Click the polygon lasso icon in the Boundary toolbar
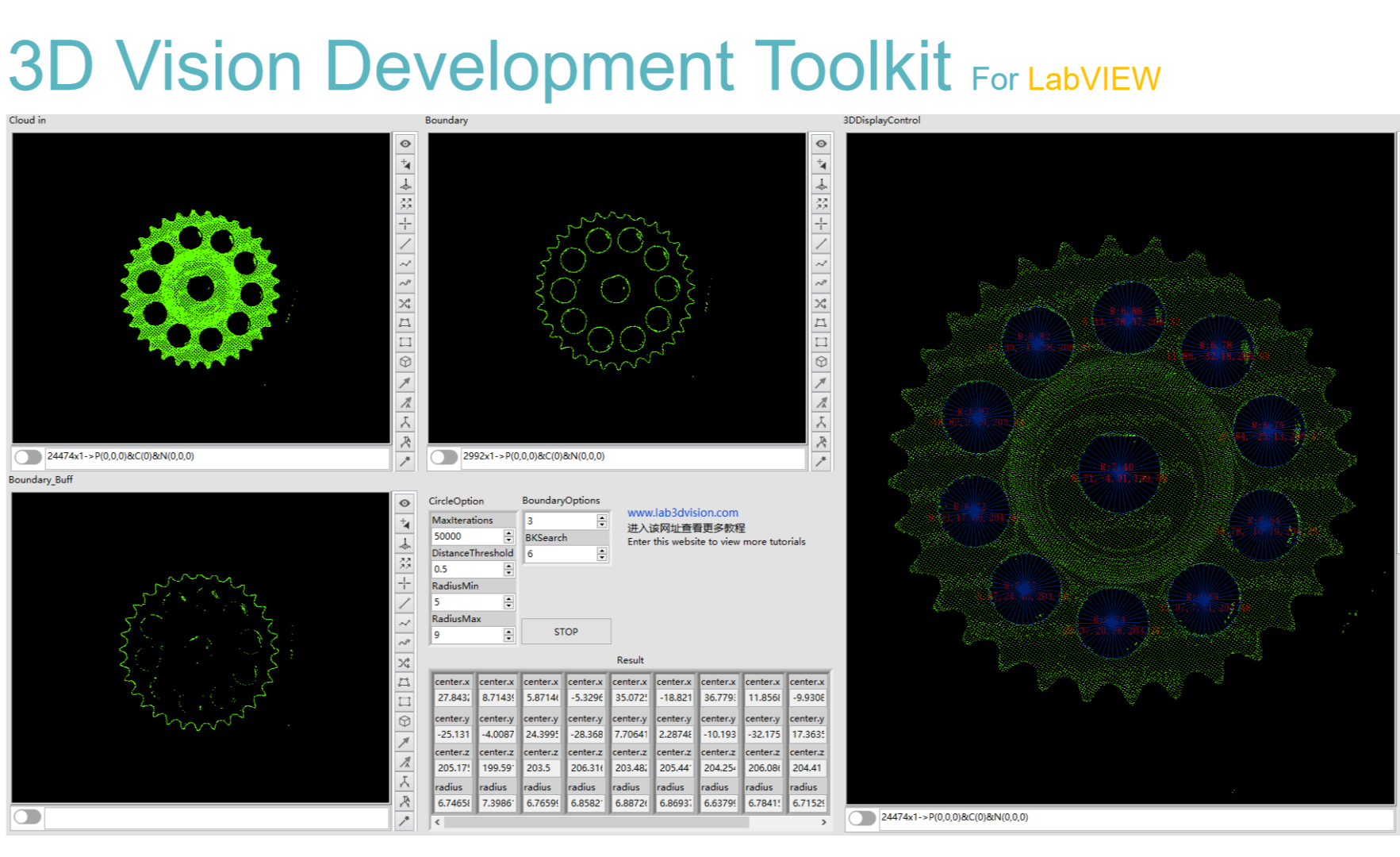Image resolution: width=1400 pixels, height=857 pixels. click(x=821, y=322)
